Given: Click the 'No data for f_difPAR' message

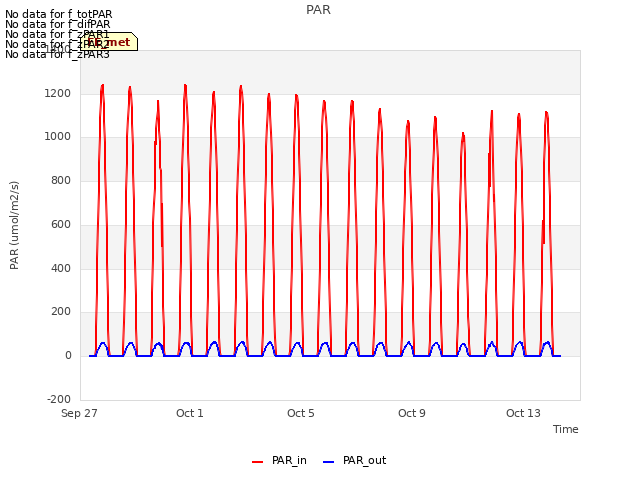Looking at the screenshot, I should pos(58,24).
